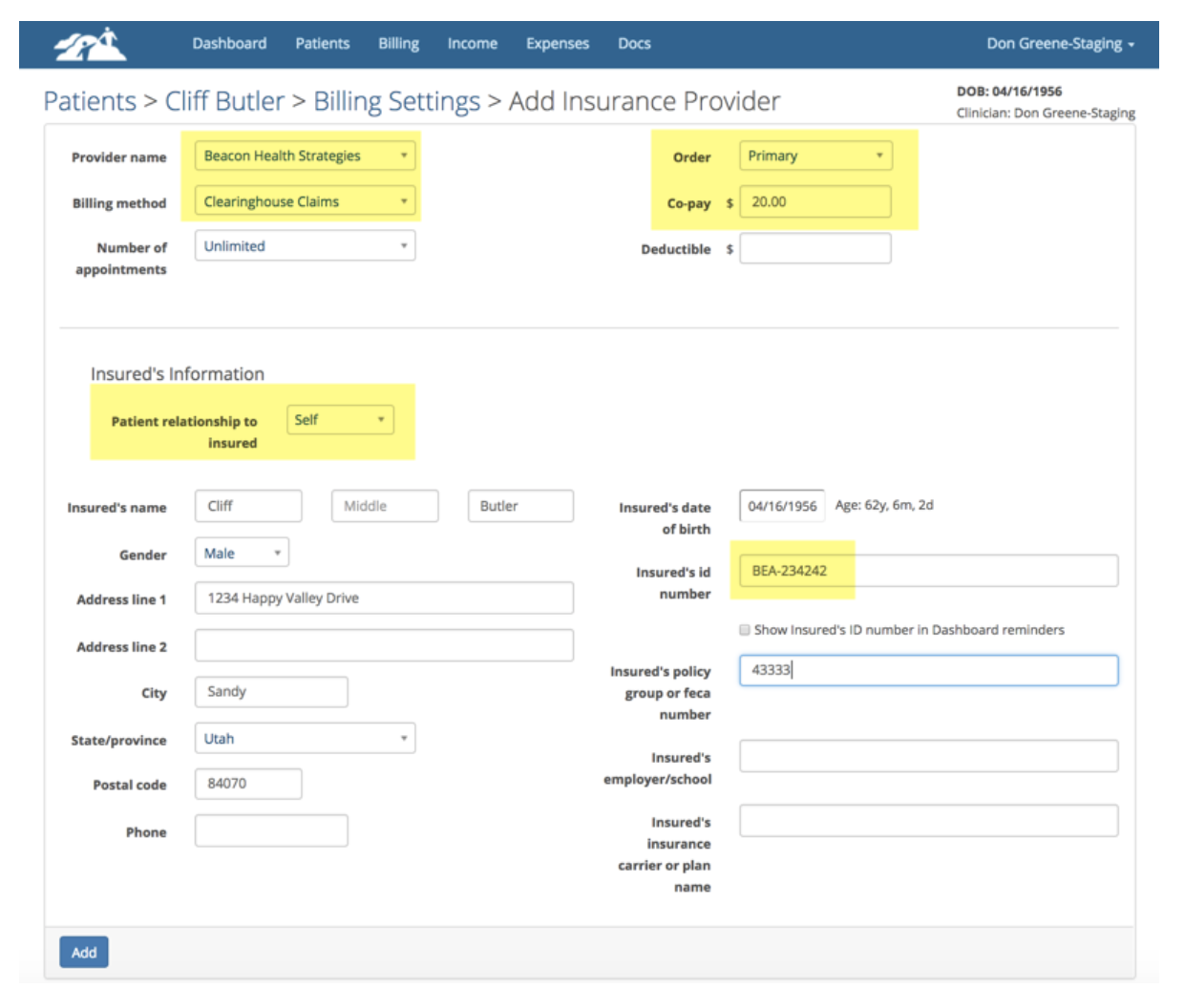The width and height of the screenshot is (1184, 1008).
Task: Follow the Cliff Butler breadcrumb link
Action: [224, 101]
